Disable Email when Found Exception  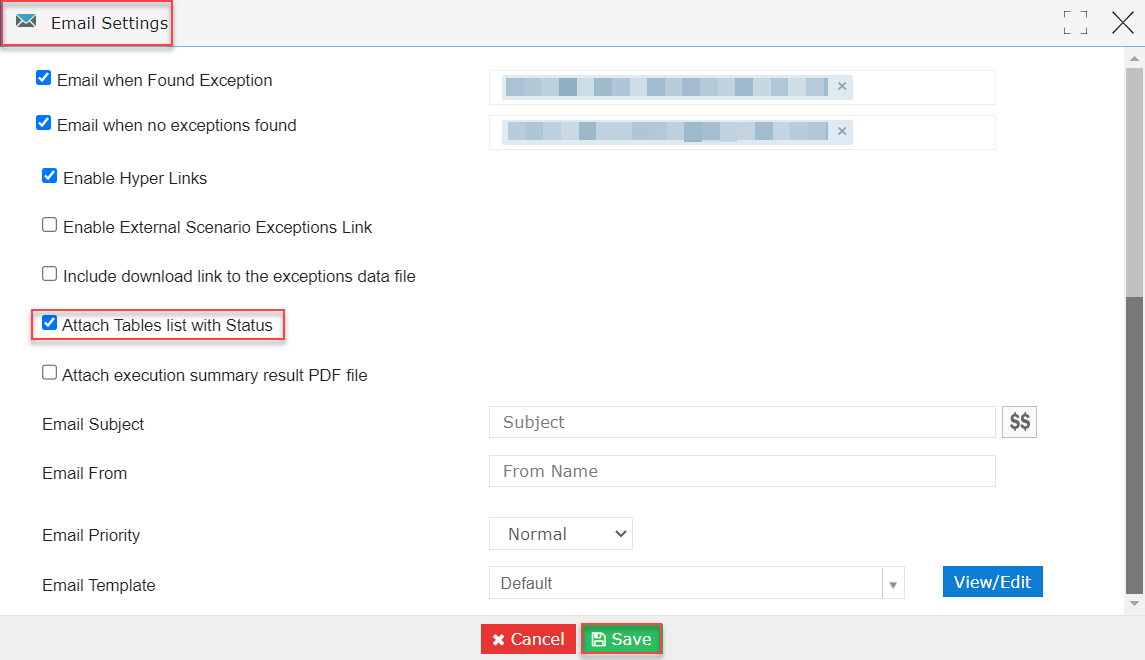click(43, 77)
